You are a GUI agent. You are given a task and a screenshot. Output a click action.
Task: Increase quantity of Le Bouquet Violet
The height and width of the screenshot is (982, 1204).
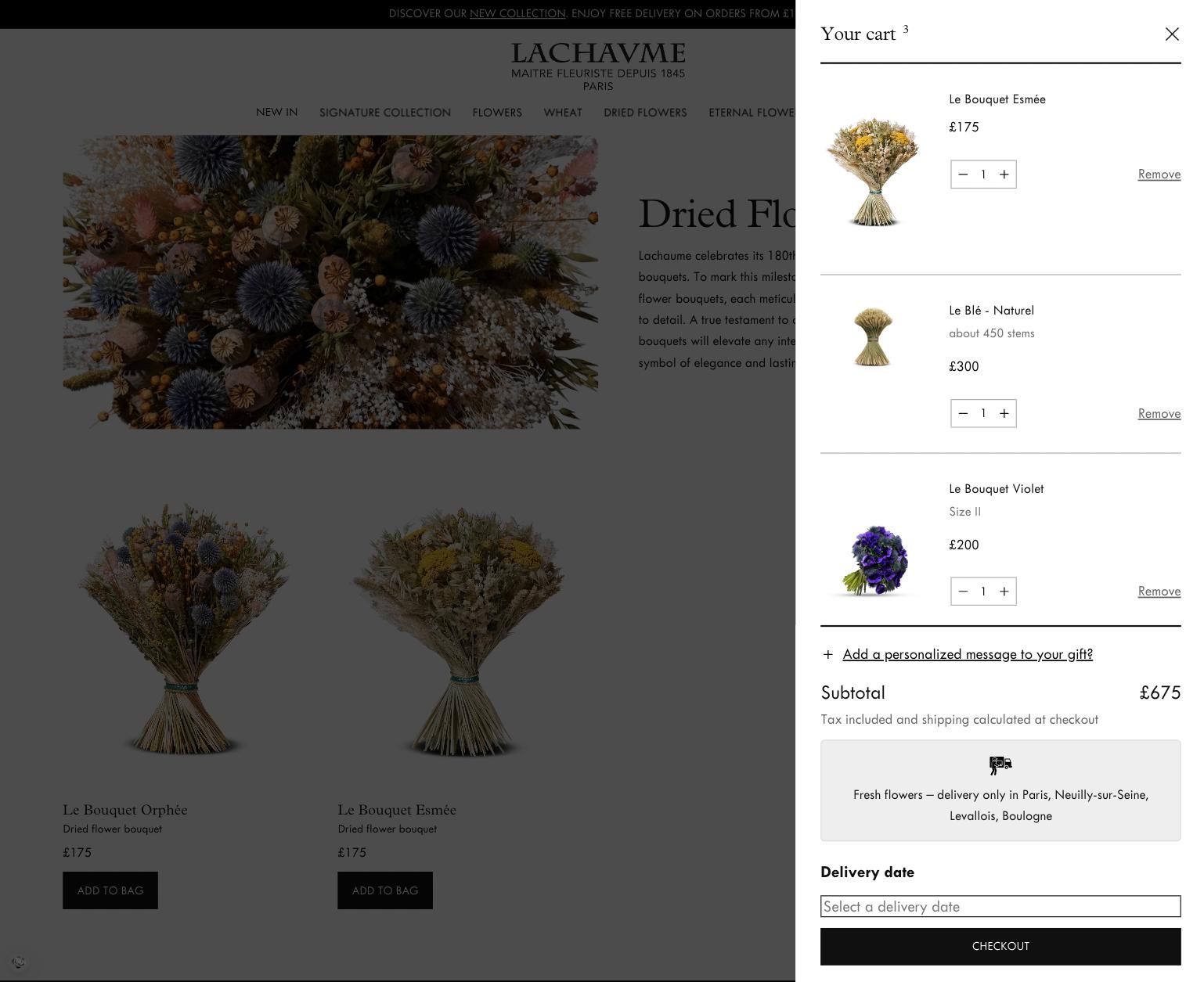pos(1004,592)
